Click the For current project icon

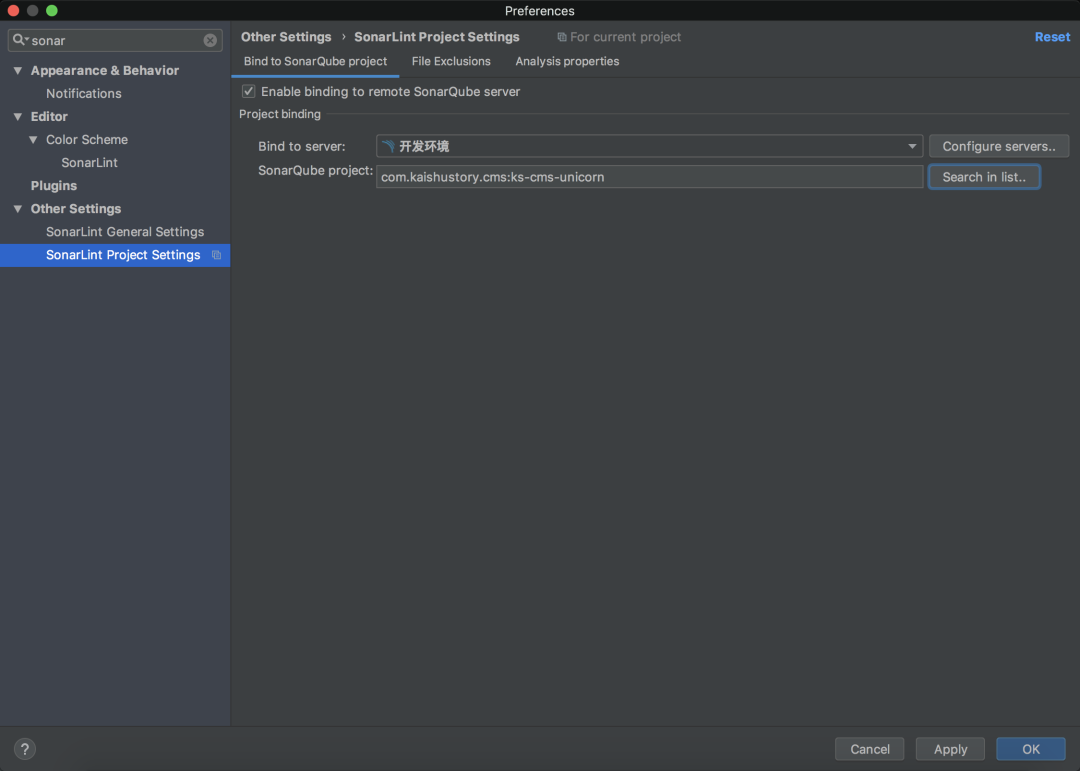click(562, 37)
